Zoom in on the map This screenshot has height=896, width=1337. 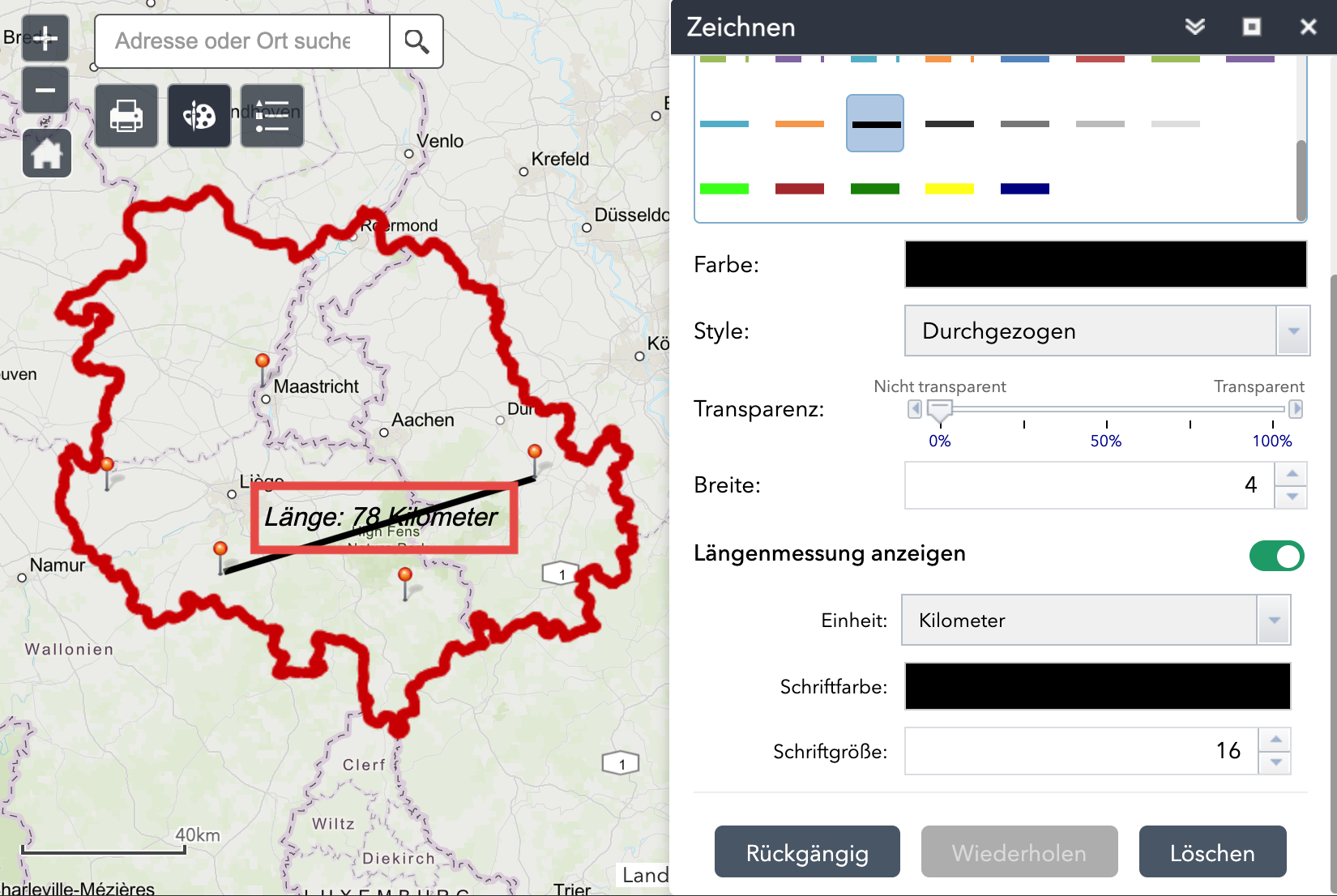pos(45,38)
